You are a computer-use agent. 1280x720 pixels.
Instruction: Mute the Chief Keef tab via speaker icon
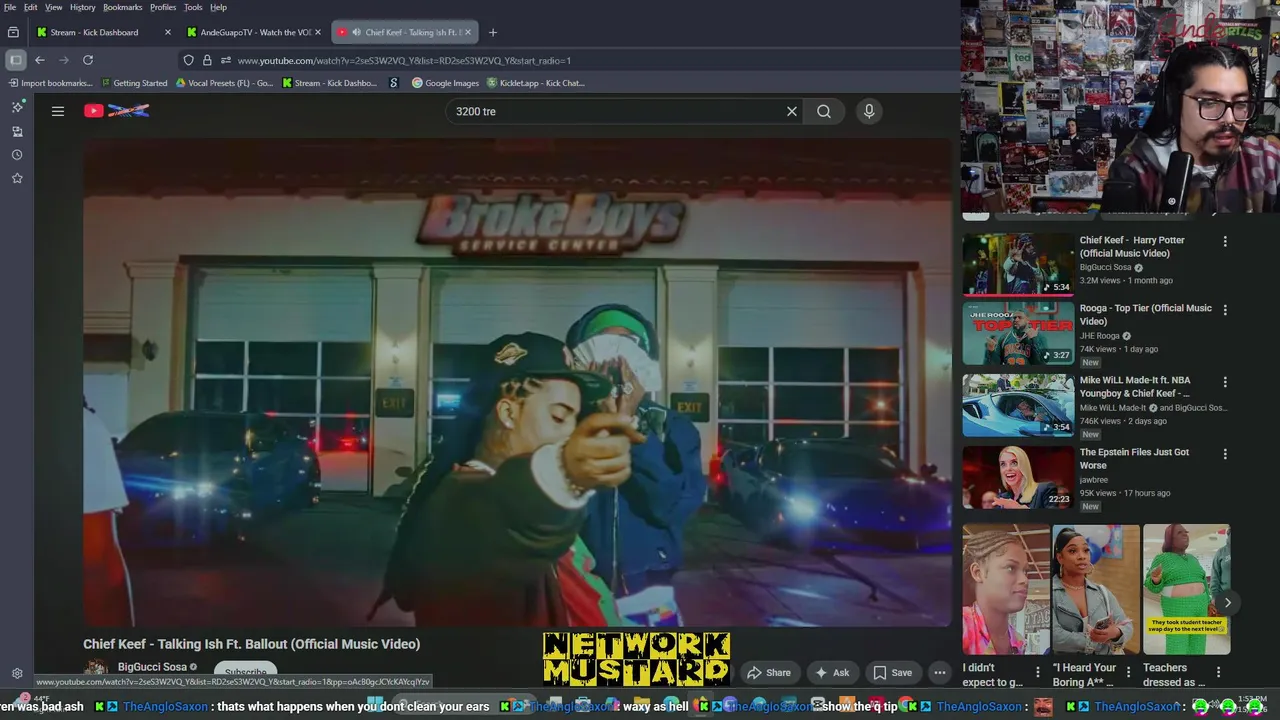356,32
